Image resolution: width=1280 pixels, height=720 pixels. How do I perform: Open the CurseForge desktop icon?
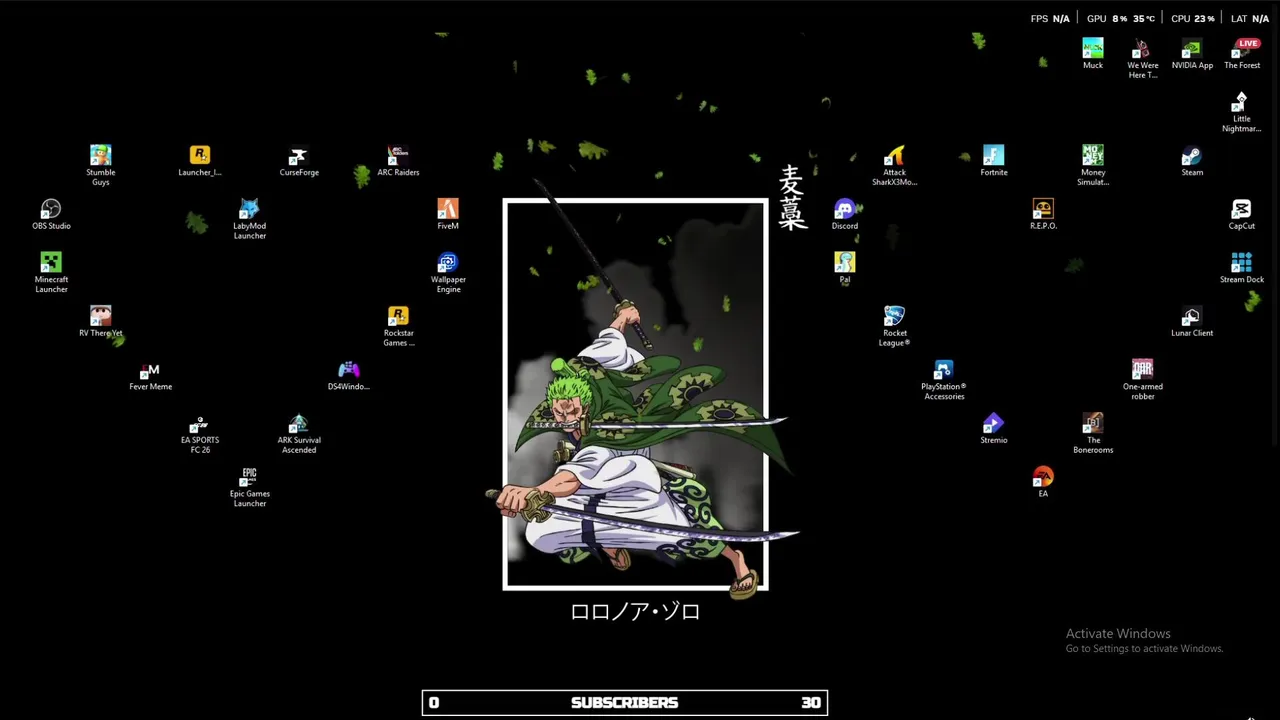click(x=299, y=160)
